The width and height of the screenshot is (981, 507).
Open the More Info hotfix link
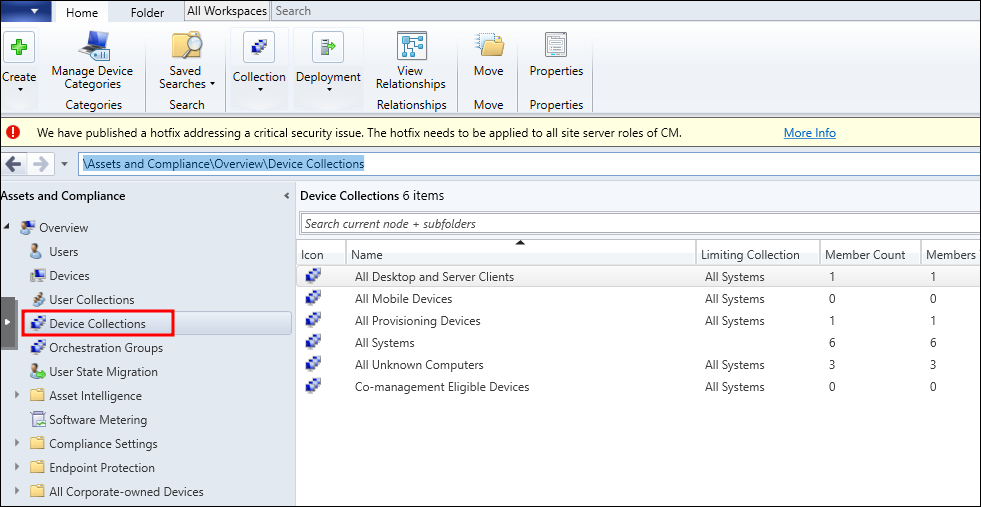click(x=809, y=133)
